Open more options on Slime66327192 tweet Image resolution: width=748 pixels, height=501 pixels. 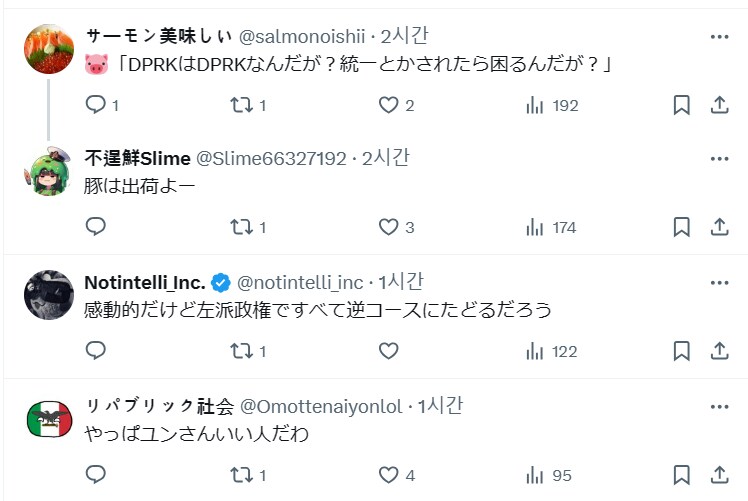pyautogui.click(x=719, y=159)
